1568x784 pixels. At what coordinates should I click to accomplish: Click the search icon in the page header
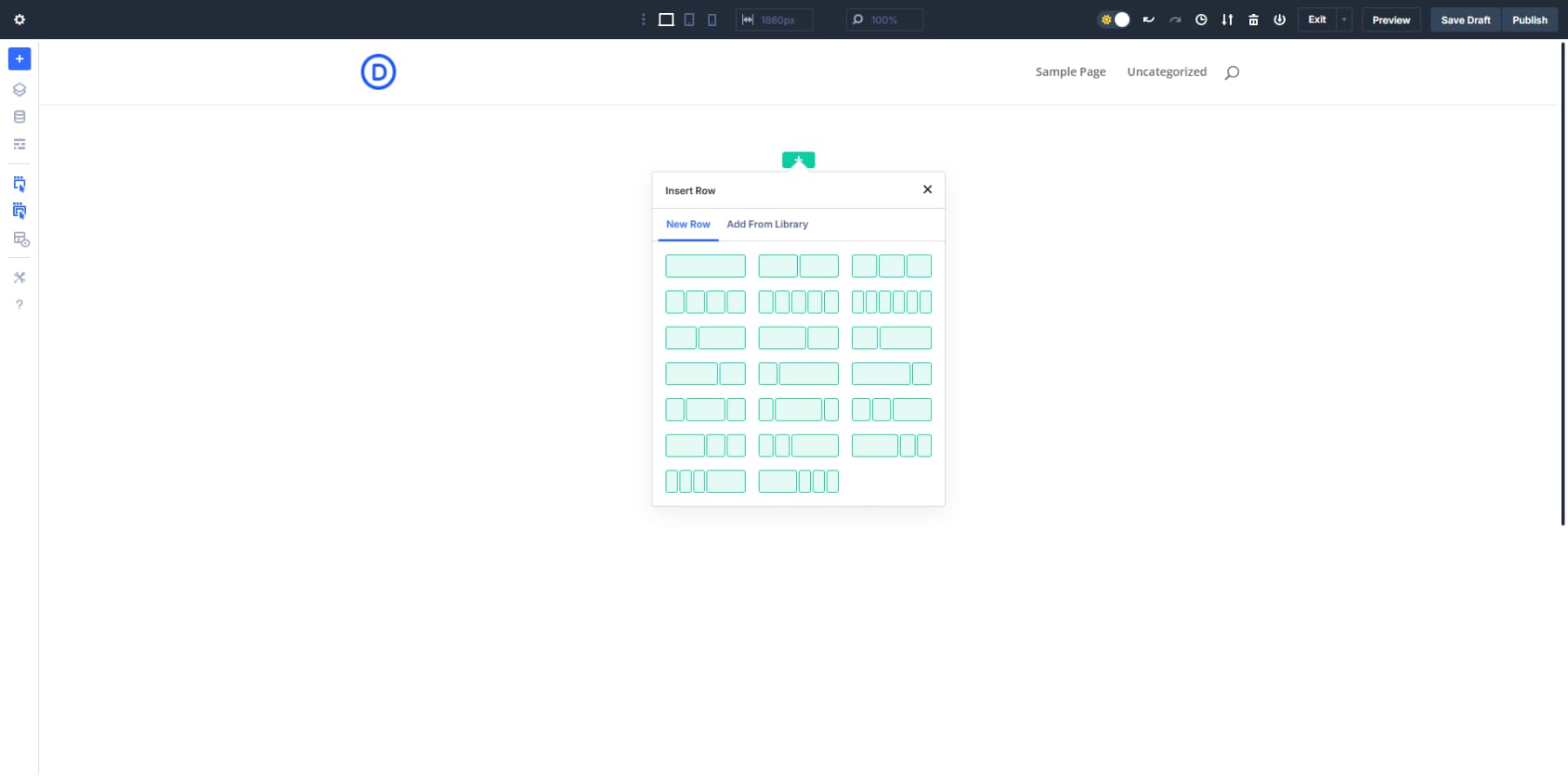point(1230,72)
